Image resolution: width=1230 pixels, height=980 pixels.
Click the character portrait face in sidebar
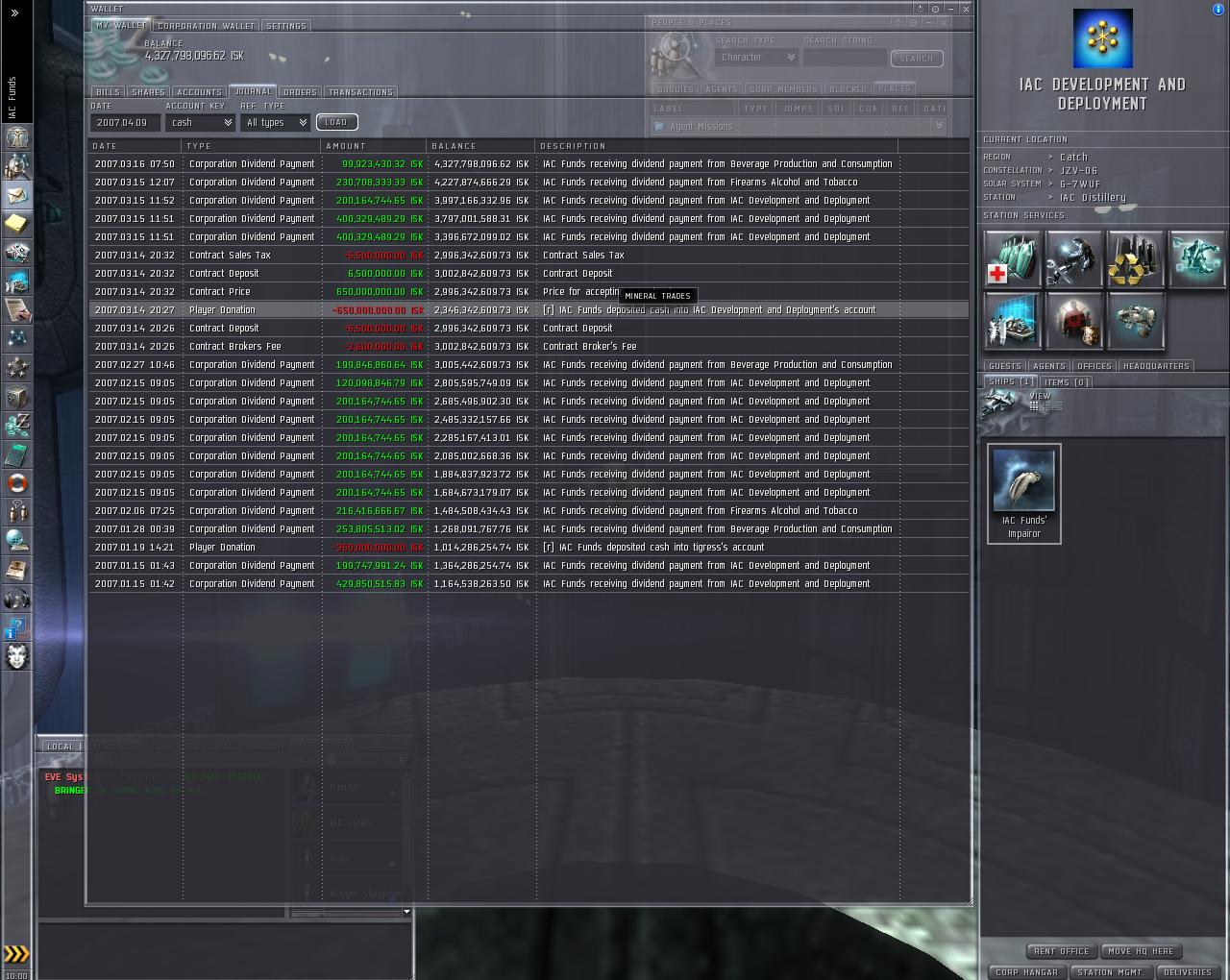(x=17, y=656)
